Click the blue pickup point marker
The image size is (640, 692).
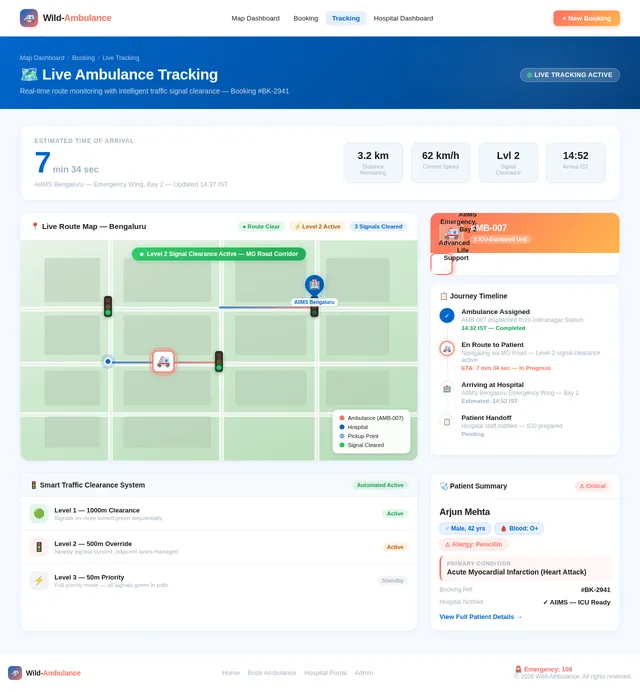[x=108, y=362]
